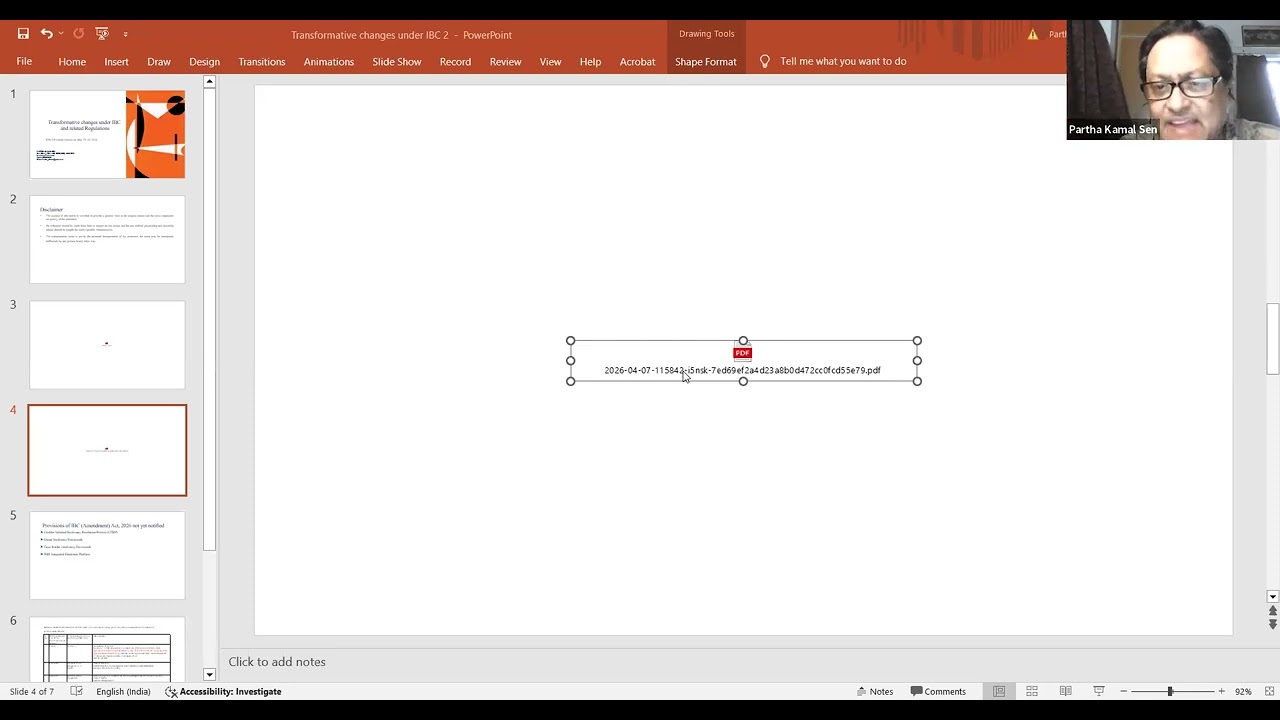The width and height of the screenshot is (1280, 720).
Task: Select slide 2 Disclaimer thumbnail
Action: pyautogui.click(x=107, y=240)
